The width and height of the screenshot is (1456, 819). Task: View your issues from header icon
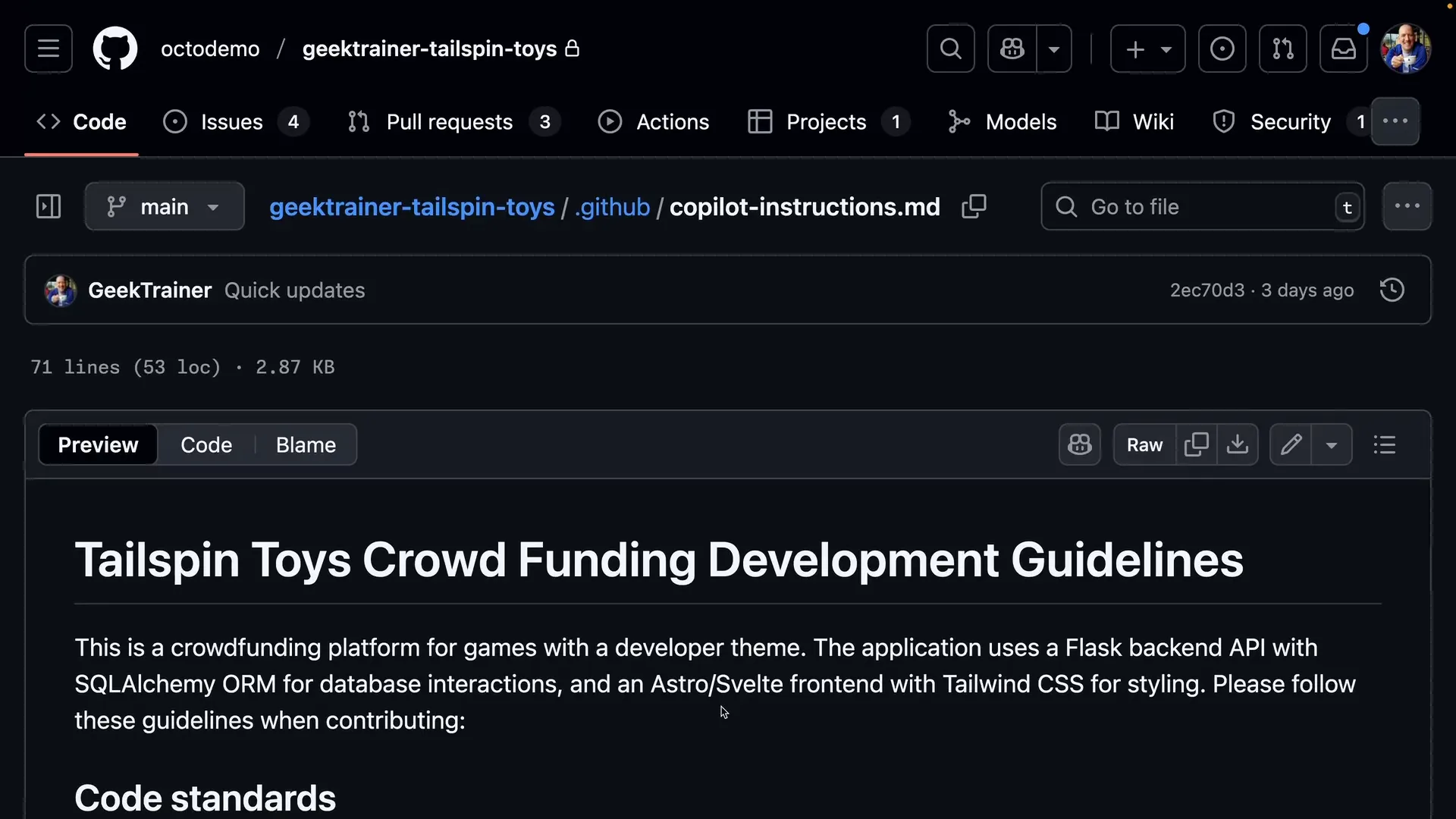pyautogui.click(x=1222, y=49)
